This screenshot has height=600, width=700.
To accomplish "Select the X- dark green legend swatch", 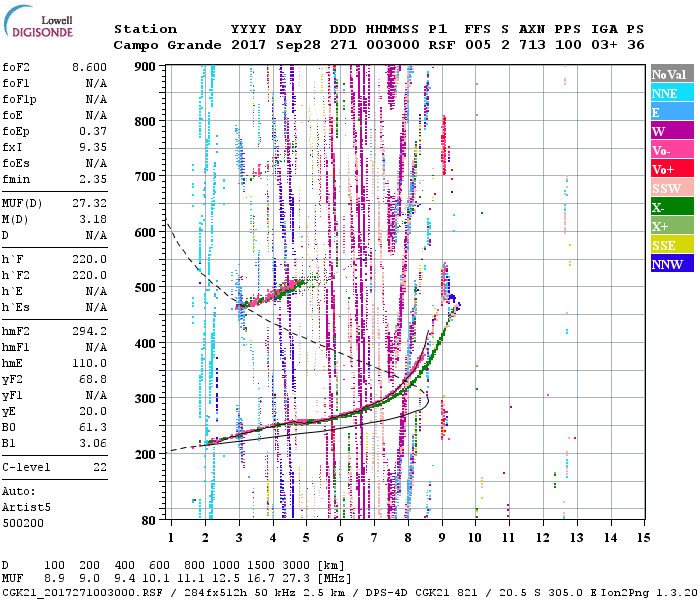I will (x=672, y=207).
